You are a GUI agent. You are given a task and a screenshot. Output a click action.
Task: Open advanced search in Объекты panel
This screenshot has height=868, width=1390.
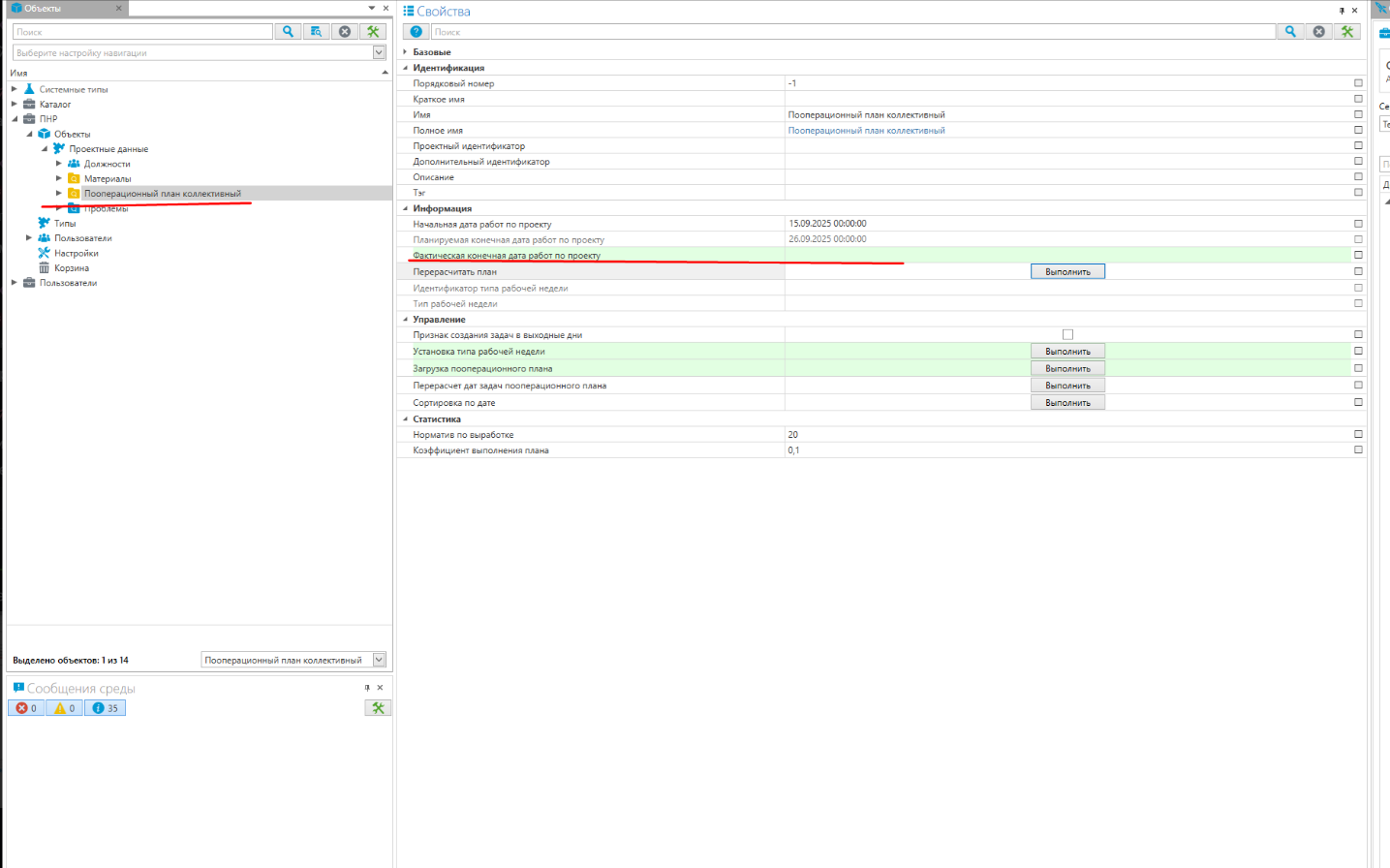pos(316,32)
